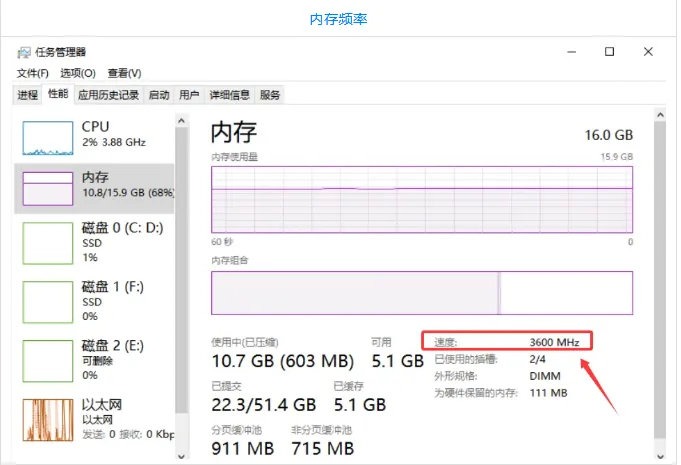The image size is (681, 465).
Task: Open the 文件(F) menu
Action: (x=33, y=73)
